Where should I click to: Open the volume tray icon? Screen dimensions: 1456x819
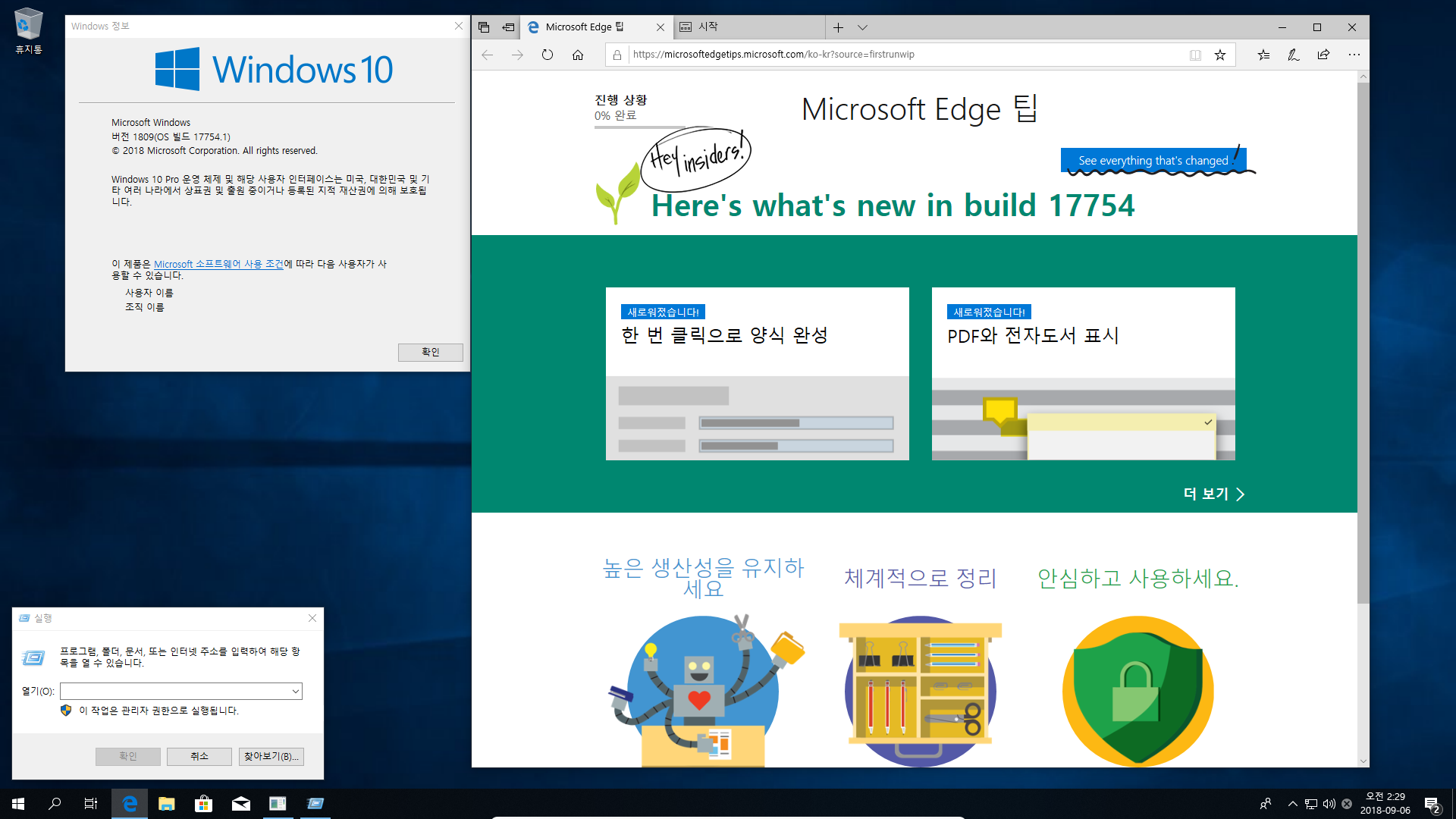click(x=1329, y=804)
